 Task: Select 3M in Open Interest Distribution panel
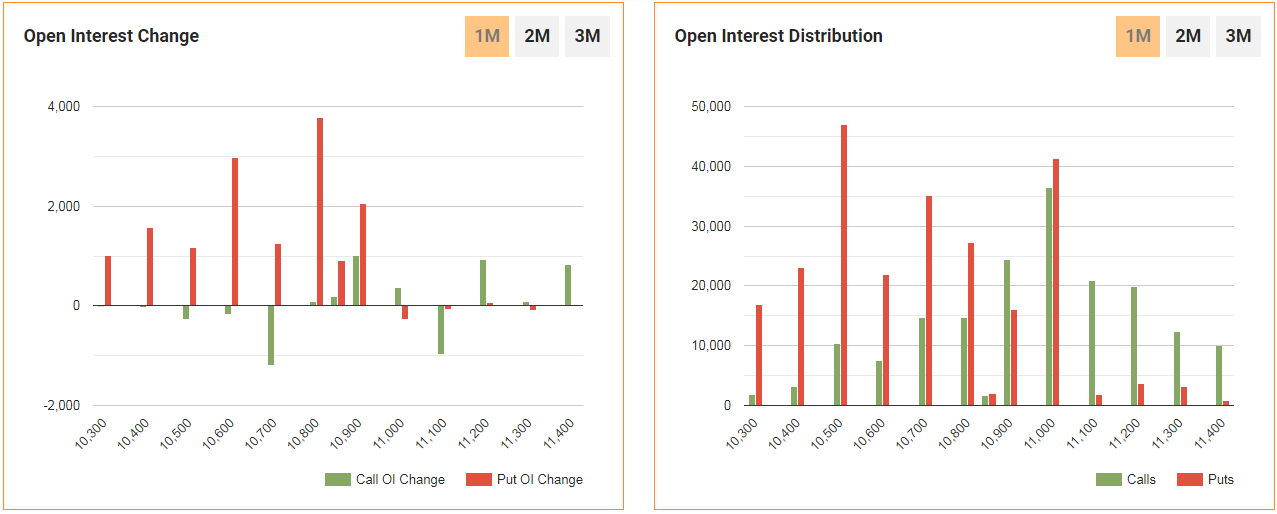click(x=1238, y=37)
